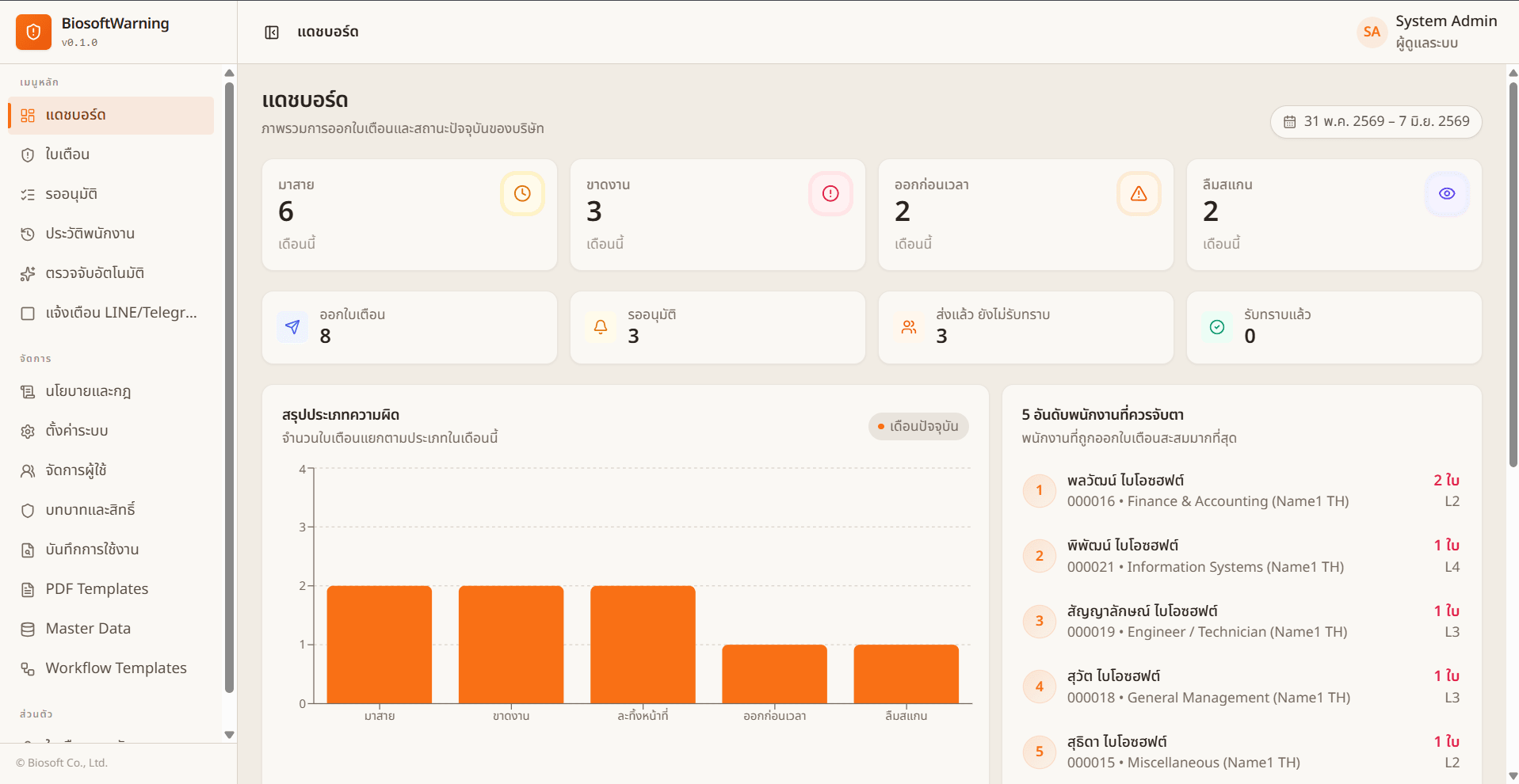Click the ลืมสแกน bar in the chart

(x=906, y=674)
